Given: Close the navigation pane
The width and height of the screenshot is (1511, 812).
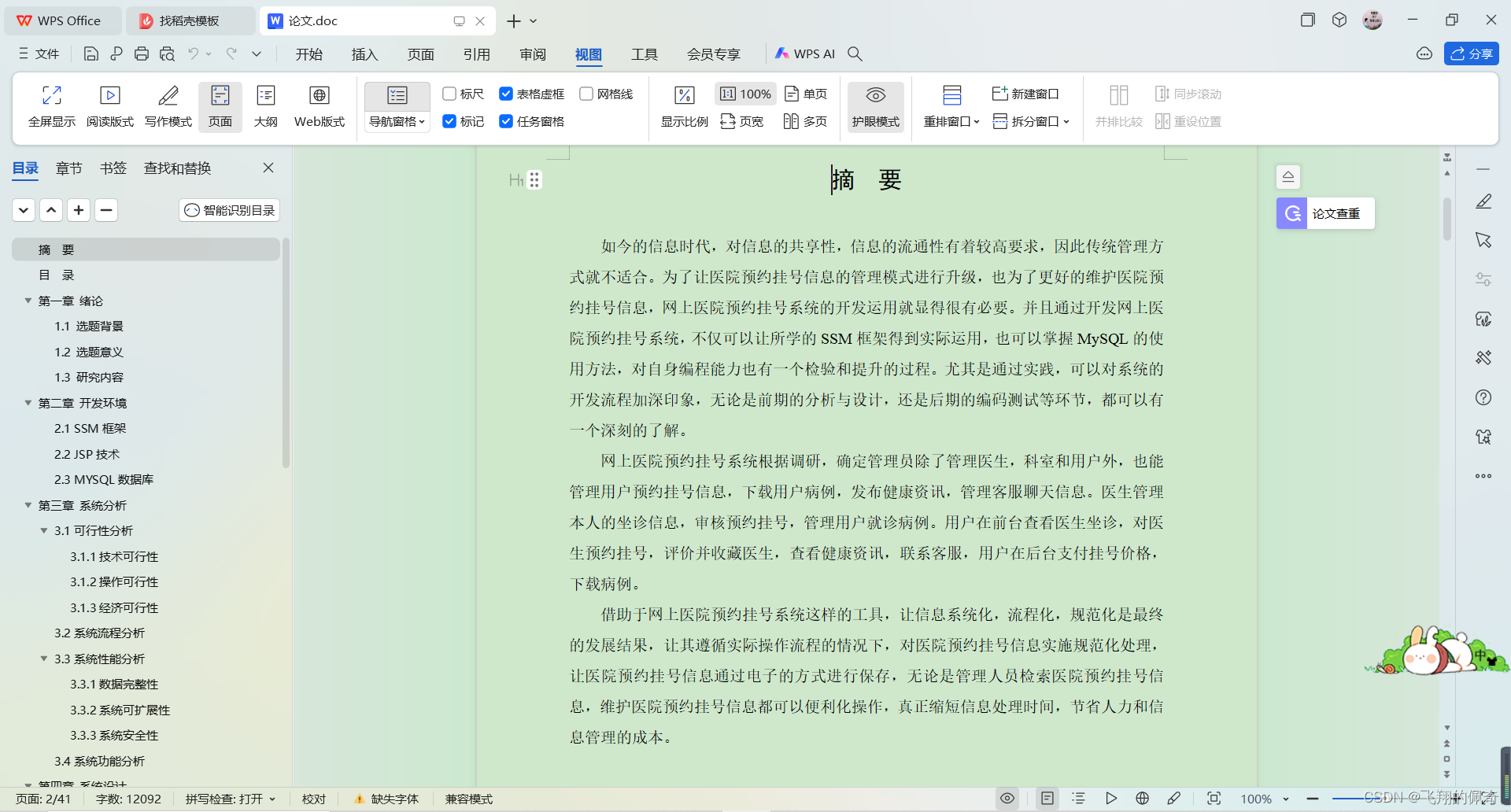Looking at the screenshot, I should (x=268, y=168).
